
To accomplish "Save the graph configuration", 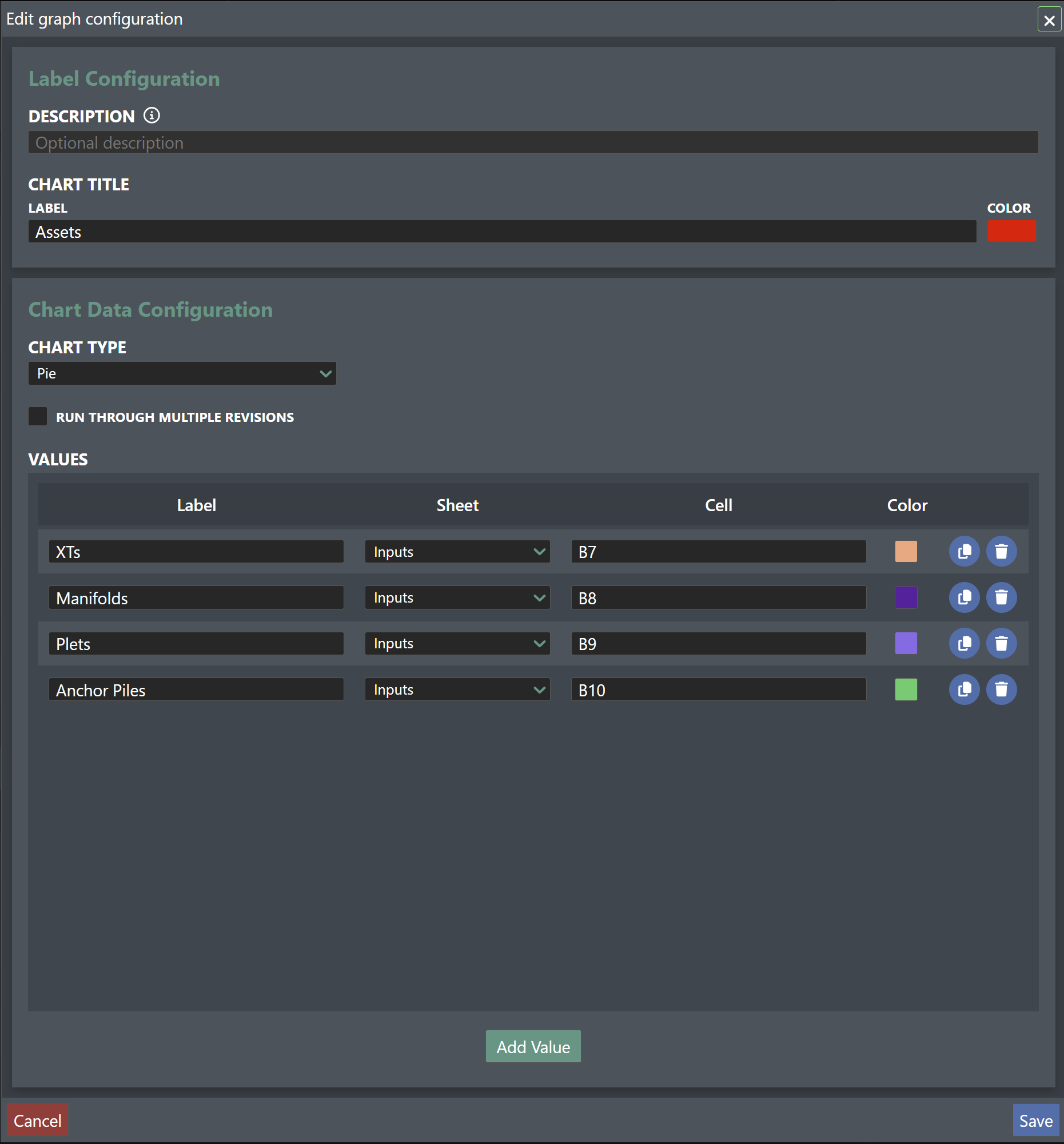I will tap(1035, 1120).
